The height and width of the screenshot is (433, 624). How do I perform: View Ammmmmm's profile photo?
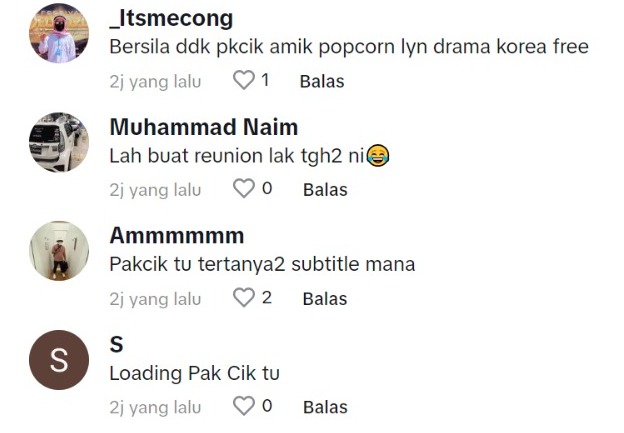pos(59,251)
